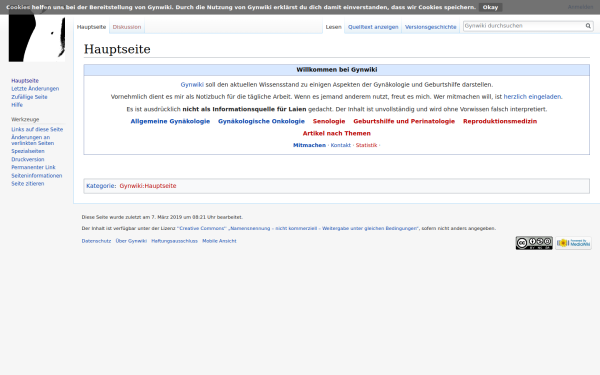Open the Powered by MediaWiki badge

click(x=573, y=243)
